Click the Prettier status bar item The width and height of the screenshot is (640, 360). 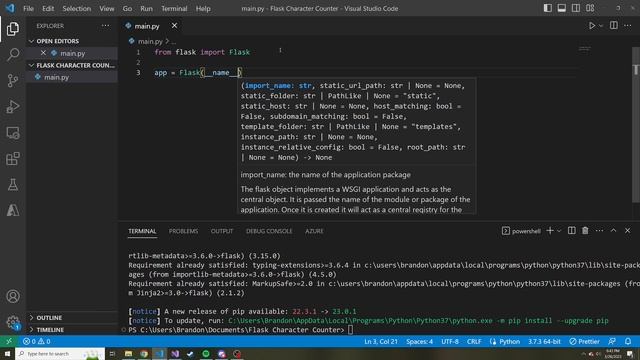click(x=584, y=341)
